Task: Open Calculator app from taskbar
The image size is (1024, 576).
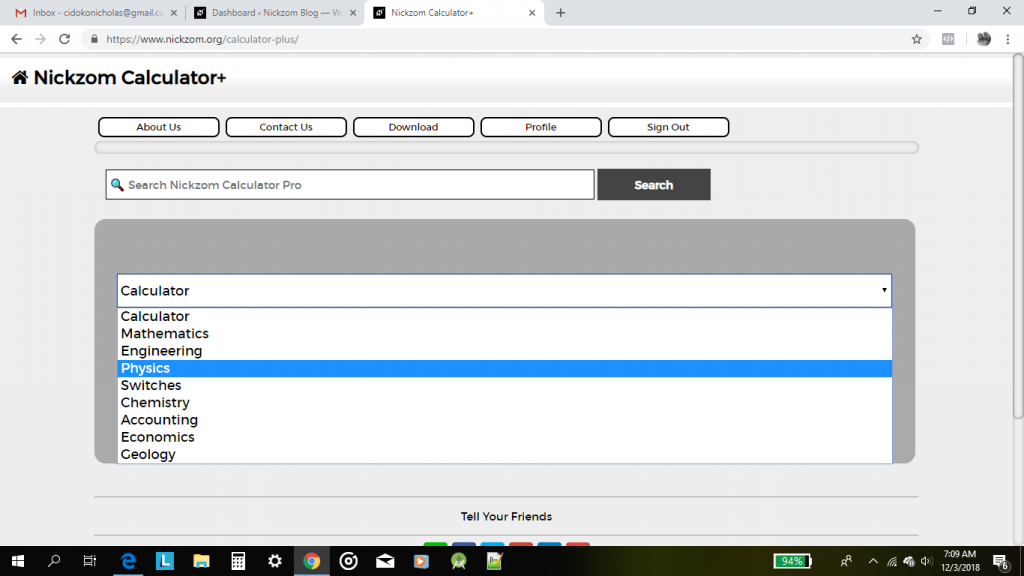Action: 238,561
